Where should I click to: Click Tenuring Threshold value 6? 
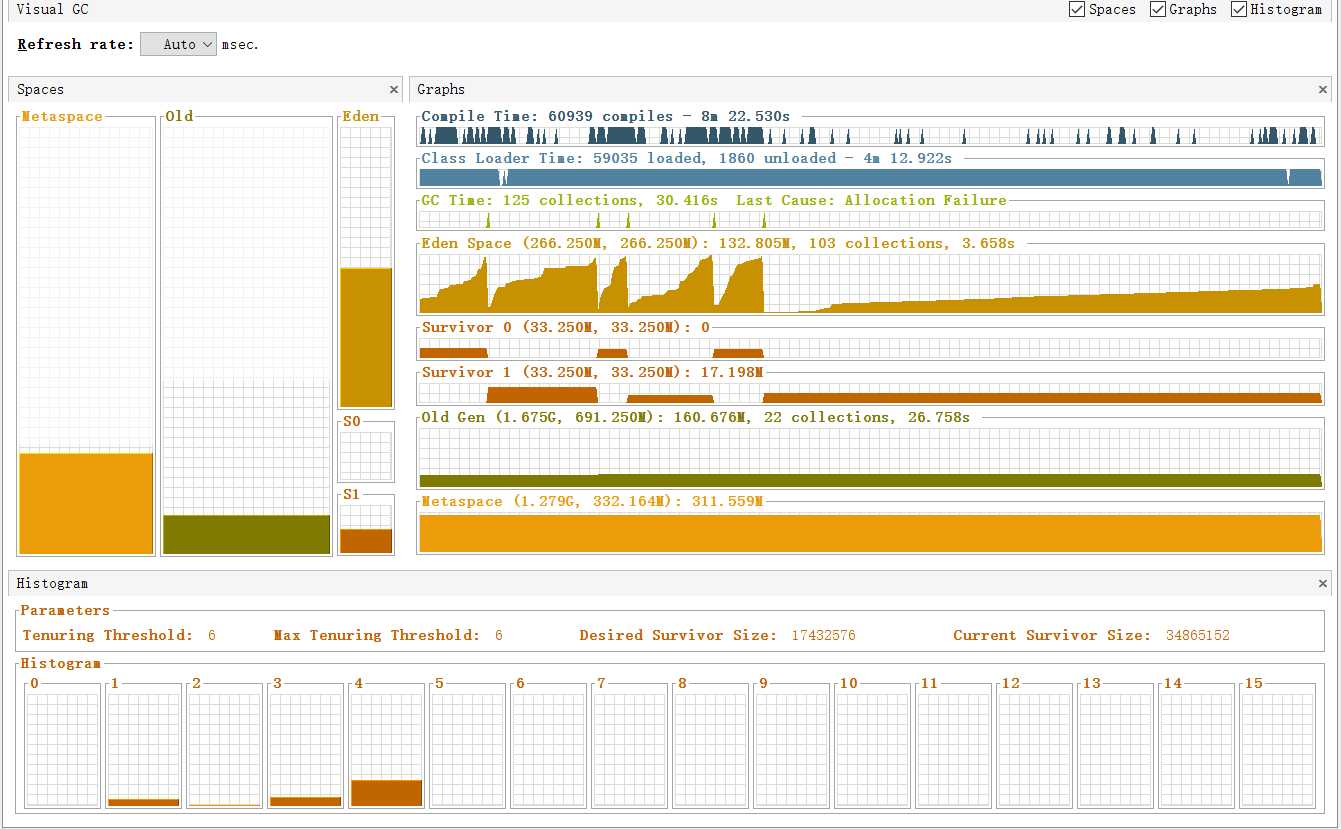[212, 635]
